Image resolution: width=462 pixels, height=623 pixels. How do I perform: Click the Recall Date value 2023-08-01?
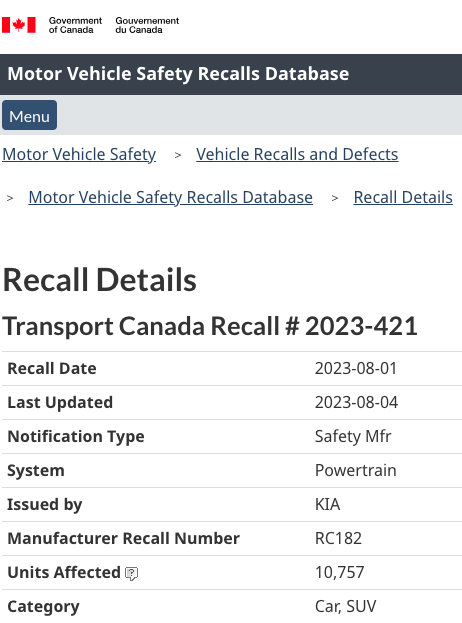tap(356, 368)
